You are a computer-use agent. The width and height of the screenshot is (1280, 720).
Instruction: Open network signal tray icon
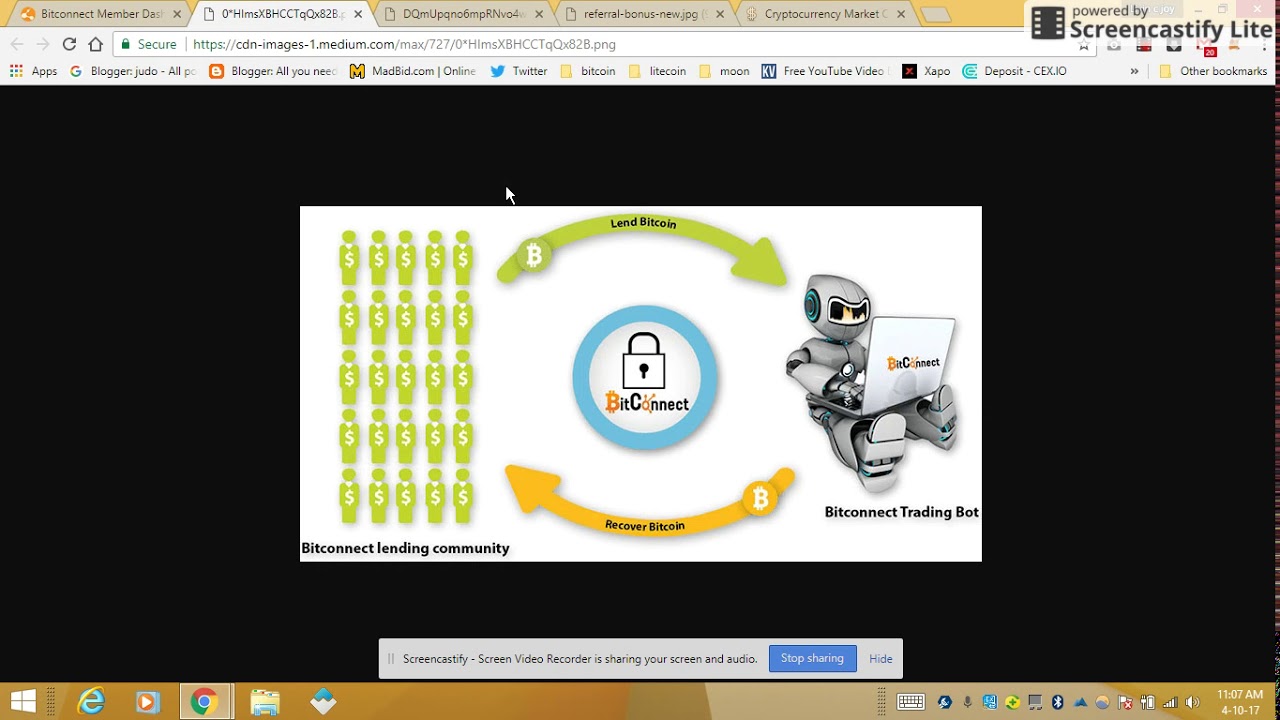coord(1169,702)
